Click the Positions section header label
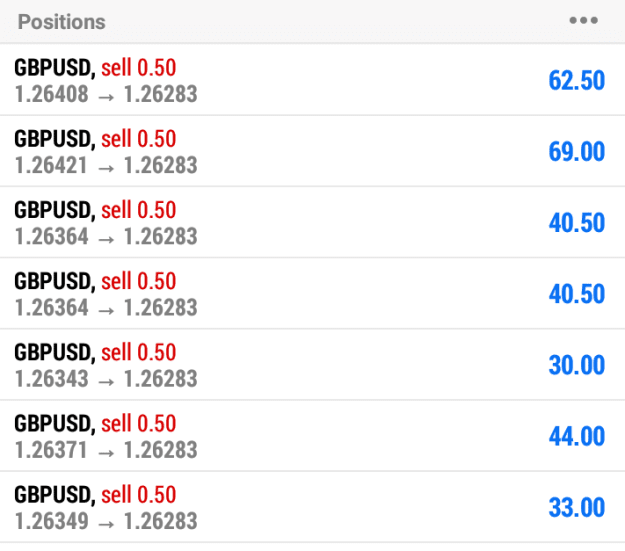The width and height of the screenshot is (625, 551). (62, 22)
